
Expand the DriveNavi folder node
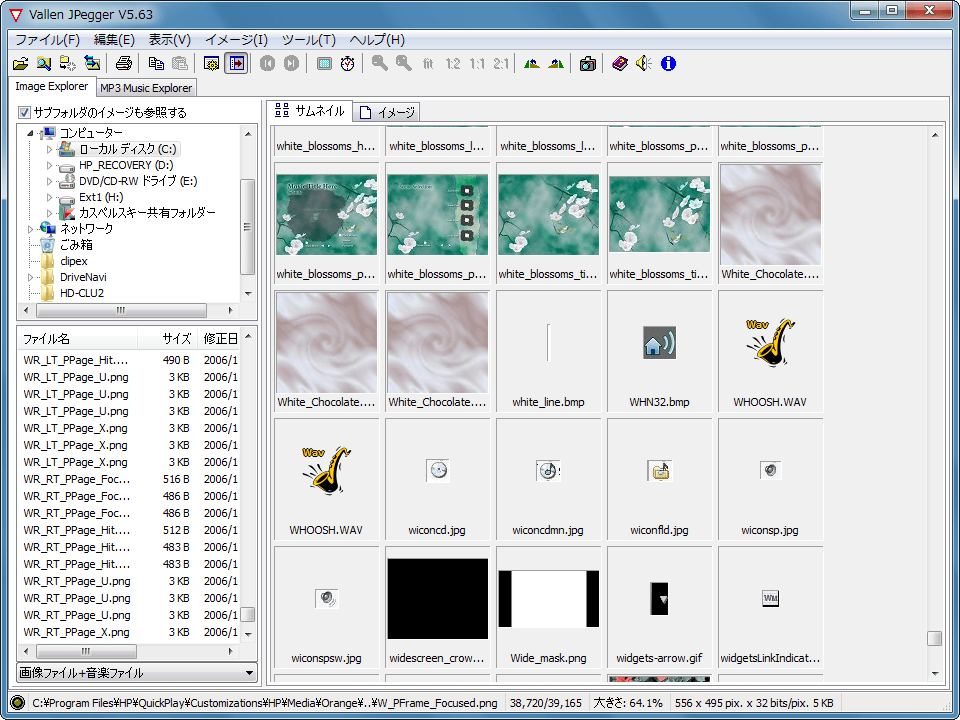30,277
